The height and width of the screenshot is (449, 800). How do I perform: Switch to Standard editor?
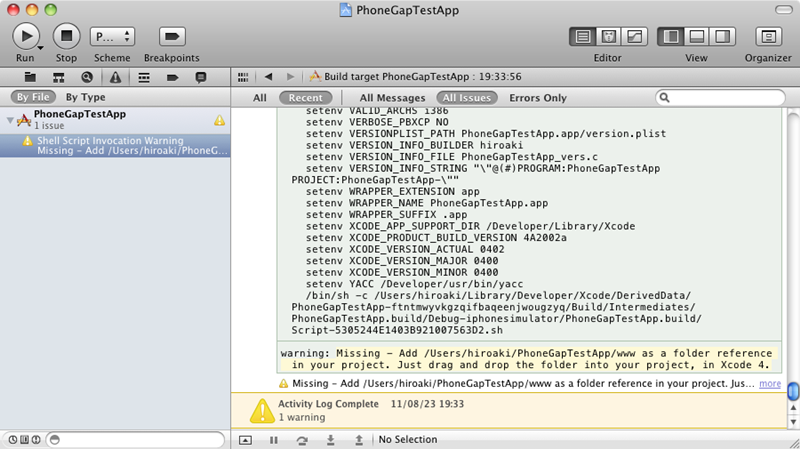point(583,36)
